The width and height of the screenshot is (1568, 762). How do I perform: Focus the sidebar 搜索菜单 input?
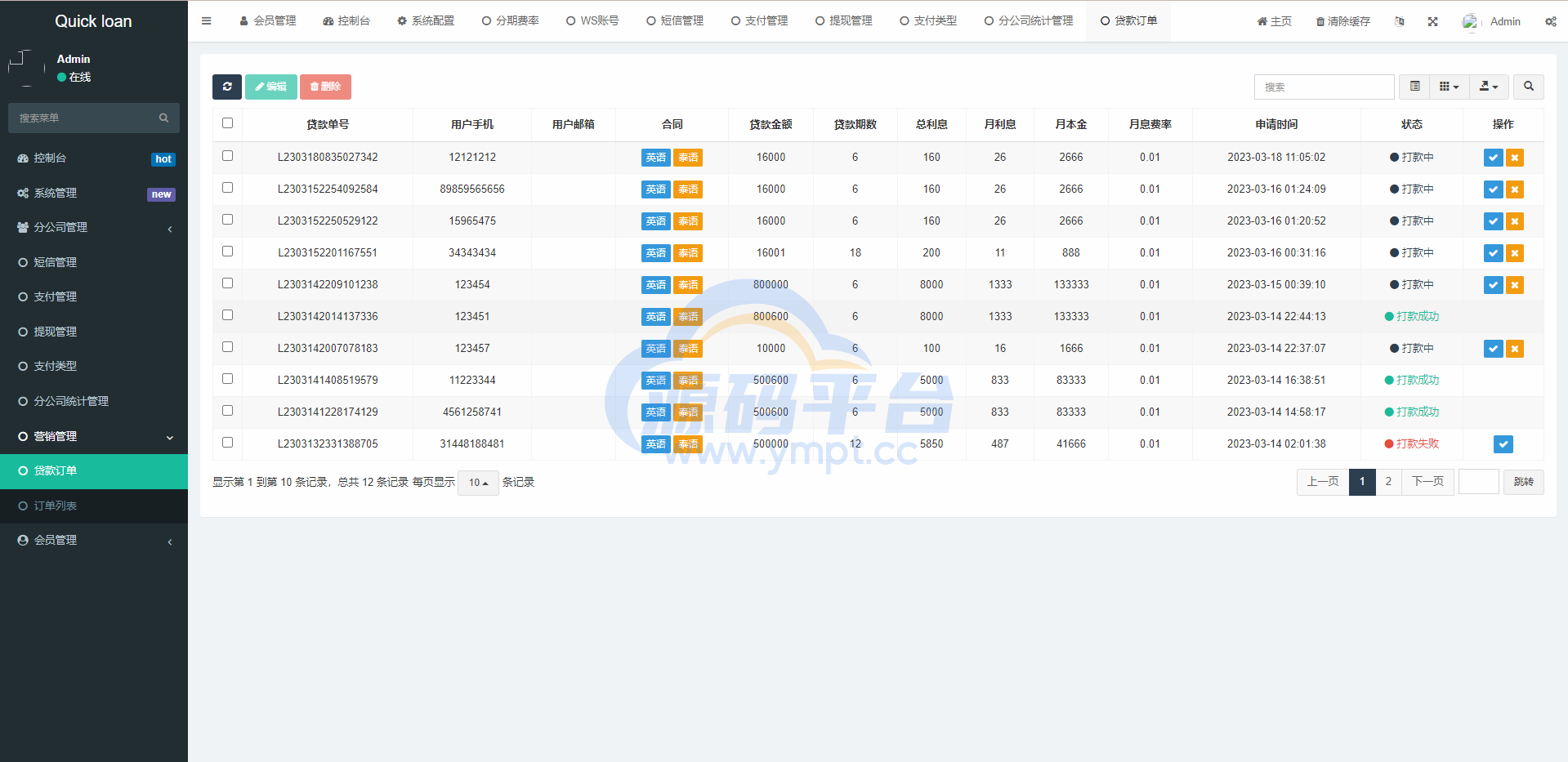pos(82,118)
